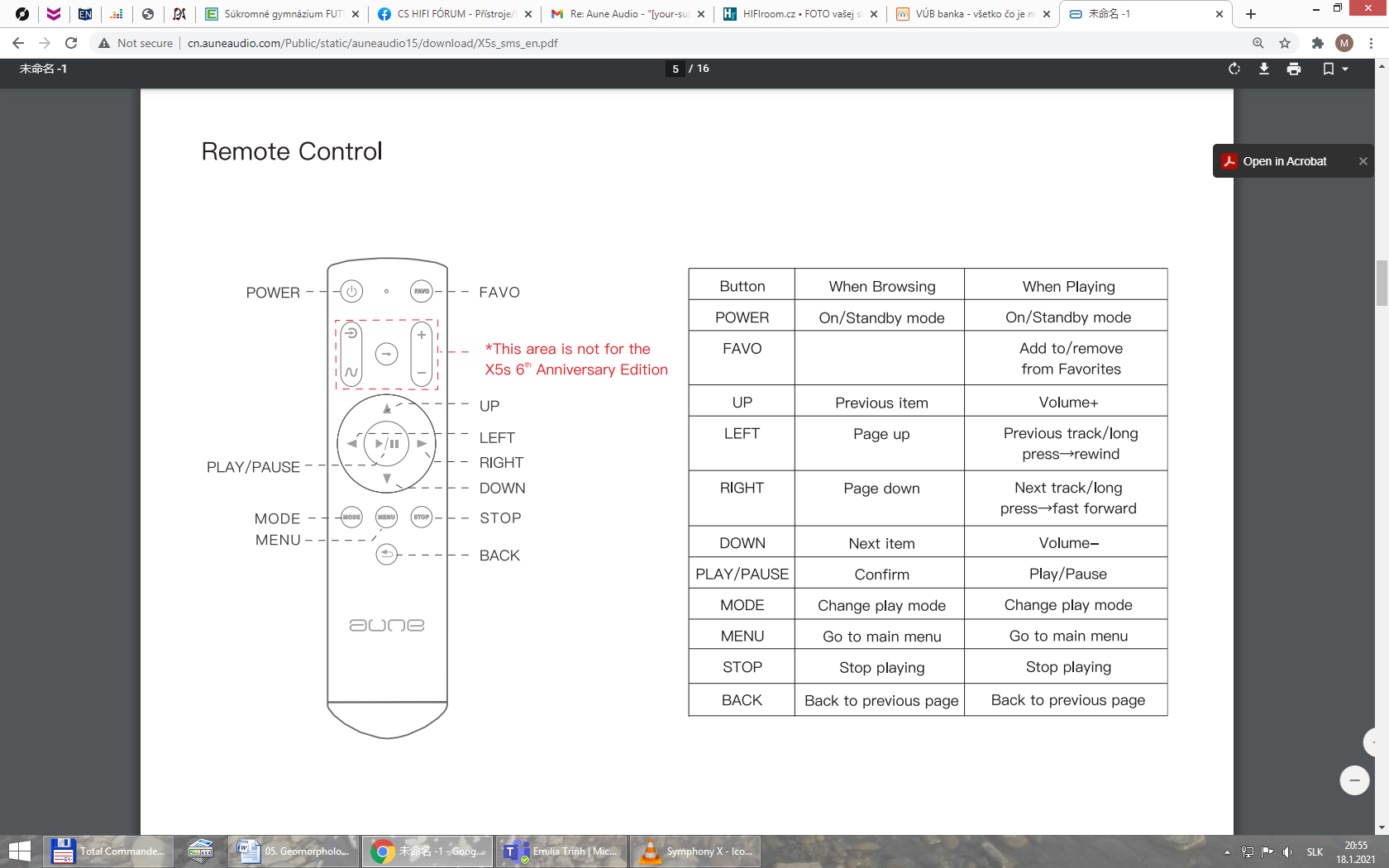Open a new browser tab
The width and height of the screenshot is (1389, 868).
(1251, 14)
